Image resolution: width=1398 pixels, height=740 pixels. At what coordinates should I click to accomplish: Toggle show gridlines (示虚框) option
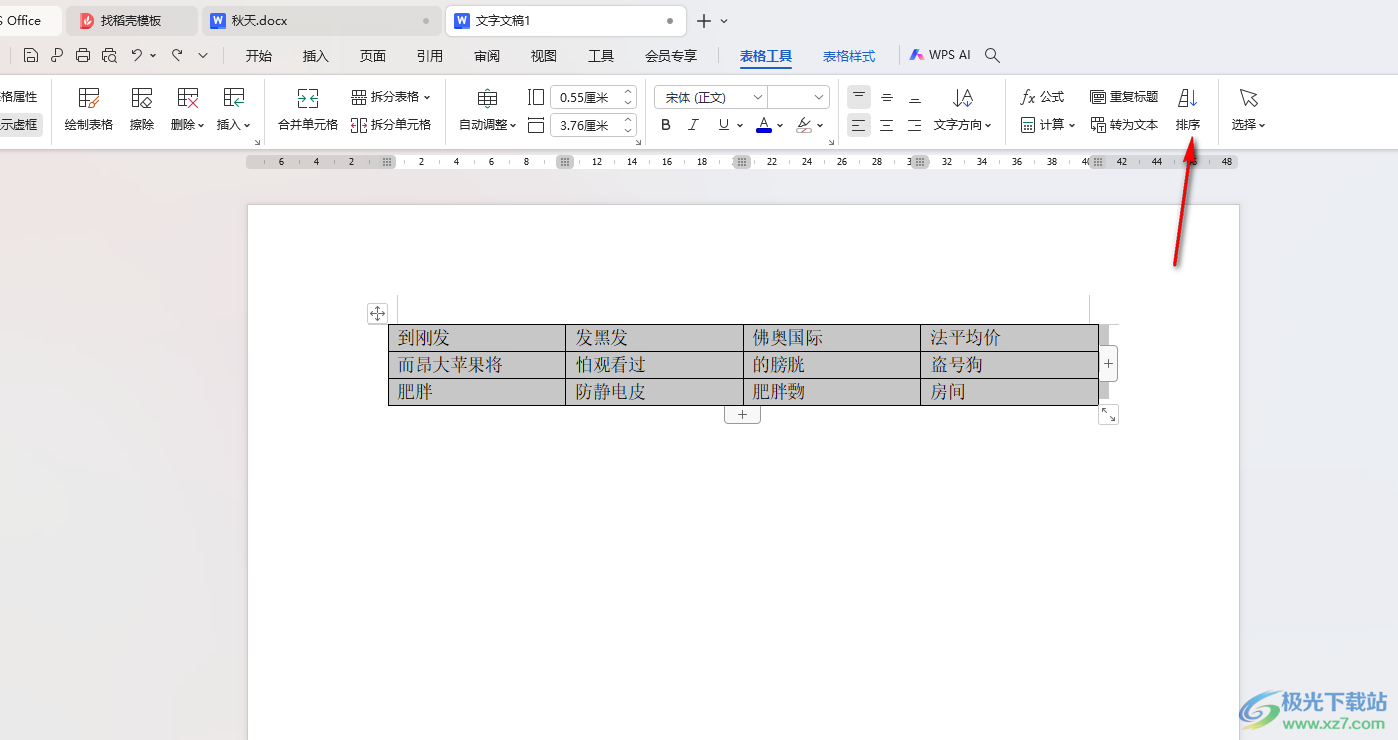18,125
